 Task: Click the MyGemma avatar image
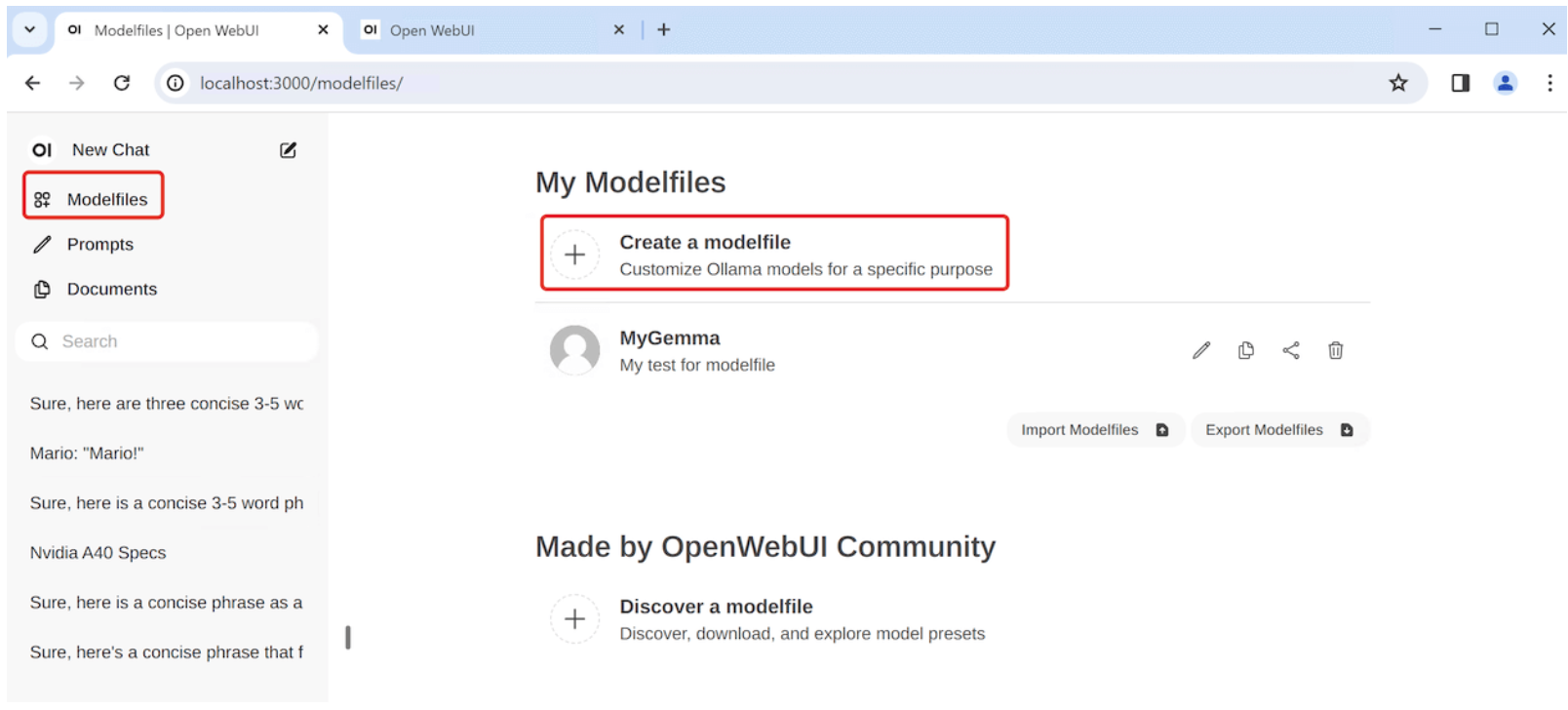(575, 350)
